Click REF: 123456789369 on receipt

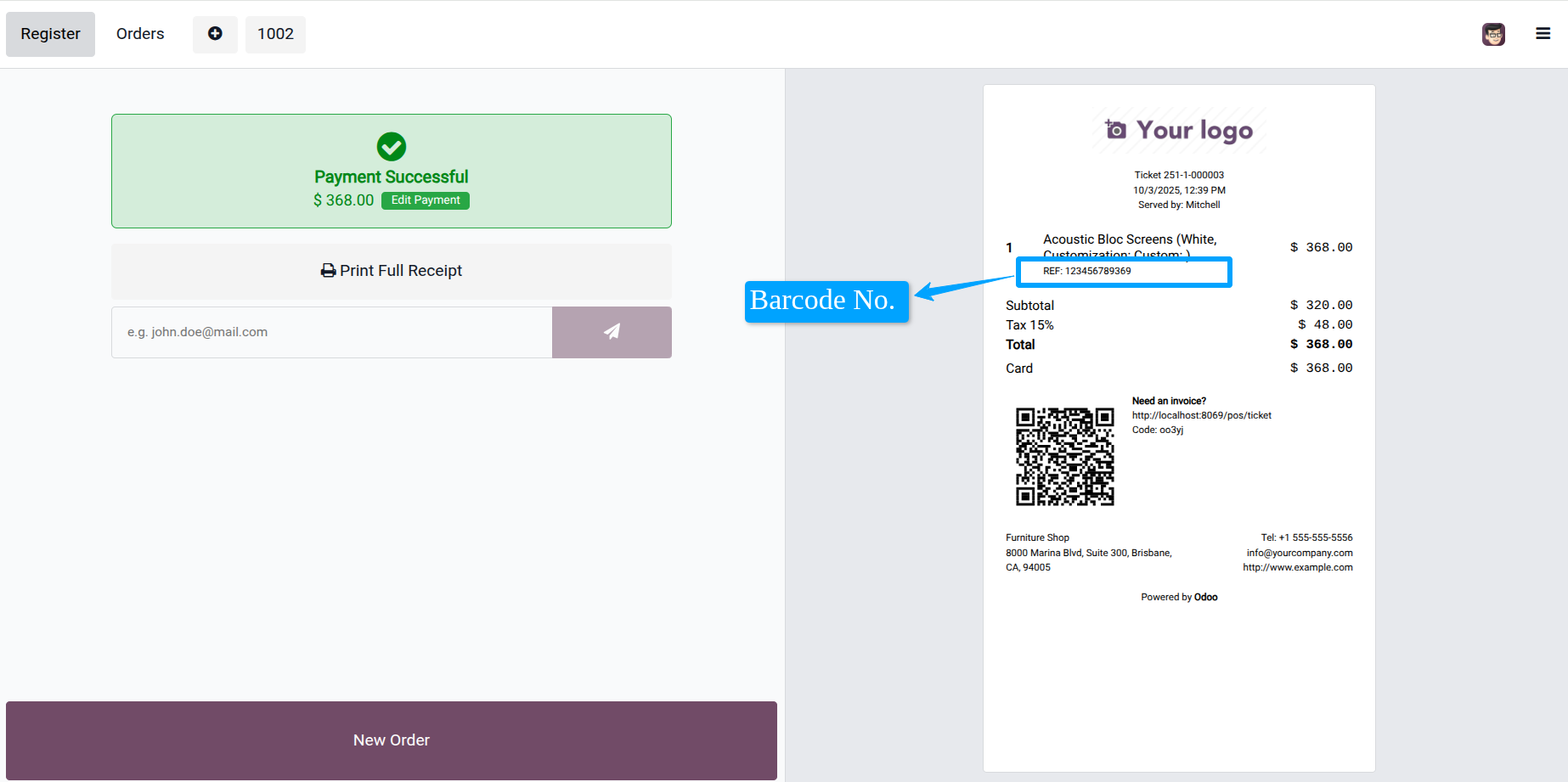click(1087, 271)
